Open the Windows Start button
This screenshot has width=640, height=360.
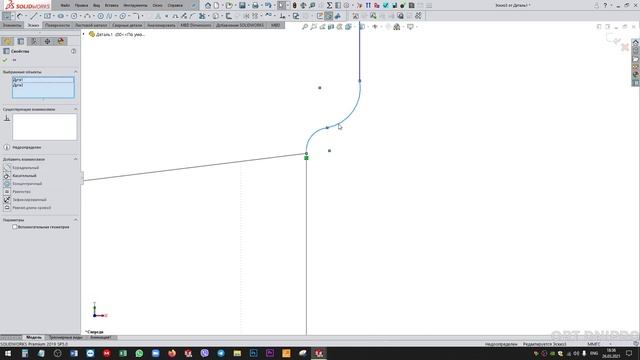[8, 353]
